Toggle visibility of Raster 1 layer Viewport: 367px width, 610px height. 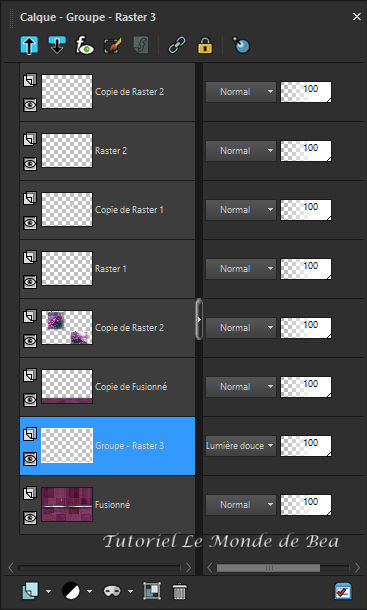(30, 282)
